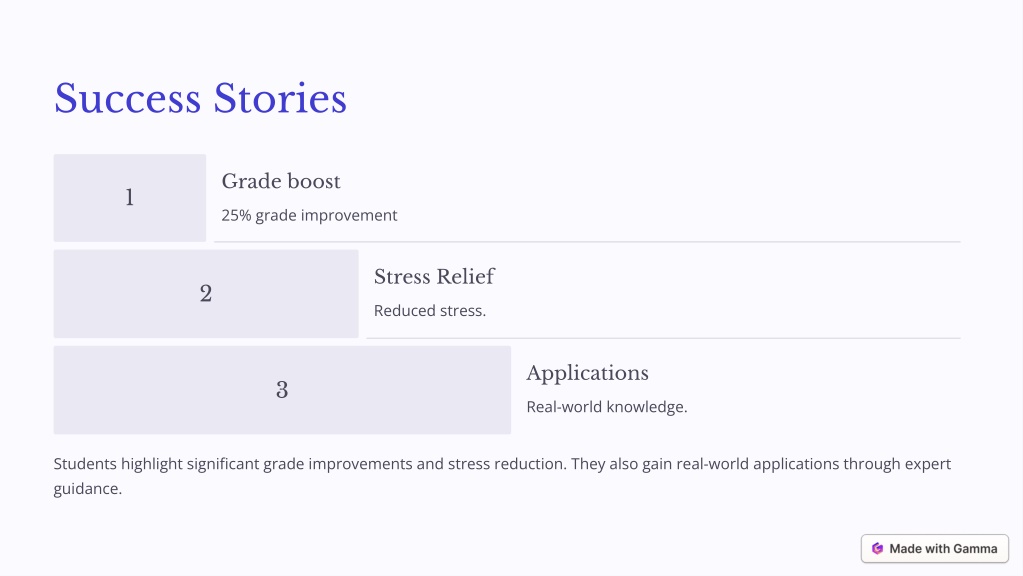Select the Grade boost heading
This screenshot has width=1023, height=576.
[x=281, y=181]
